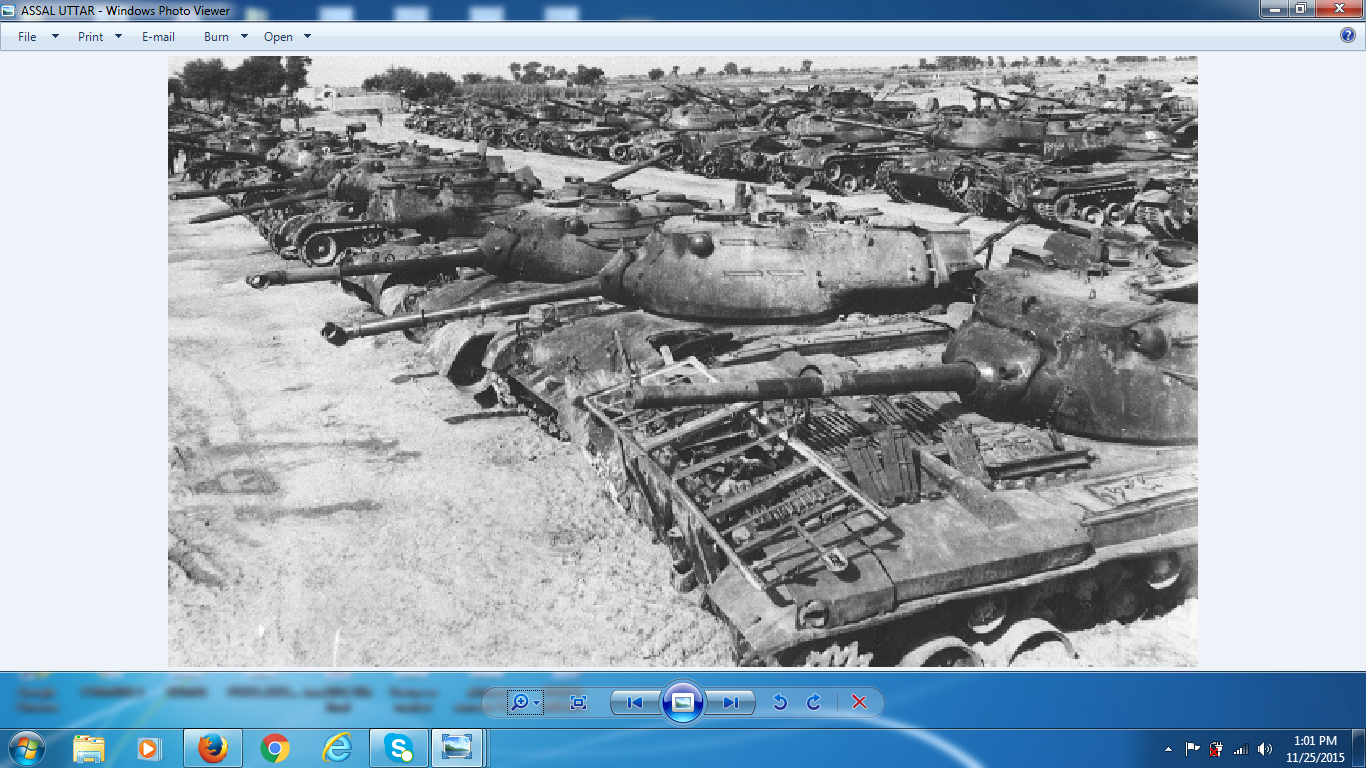
Task: Expand the Burn dropdown arrow
Action: [x=244, y=37]
